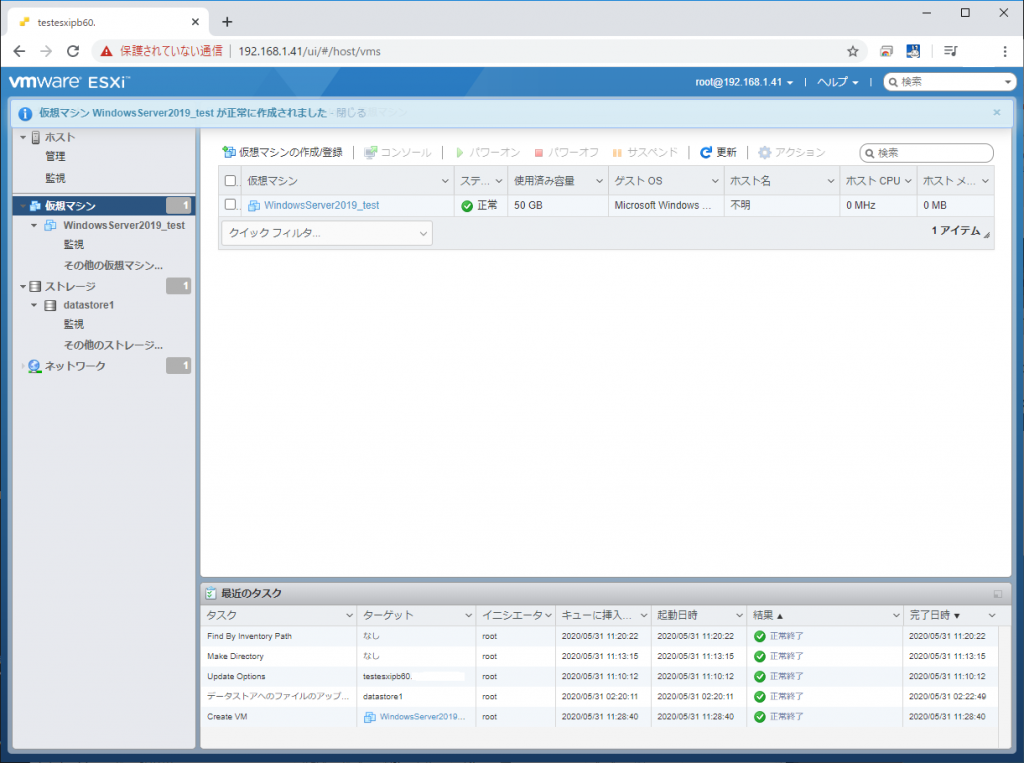Open the クイック フィルタ dropdown

(327, 233)
